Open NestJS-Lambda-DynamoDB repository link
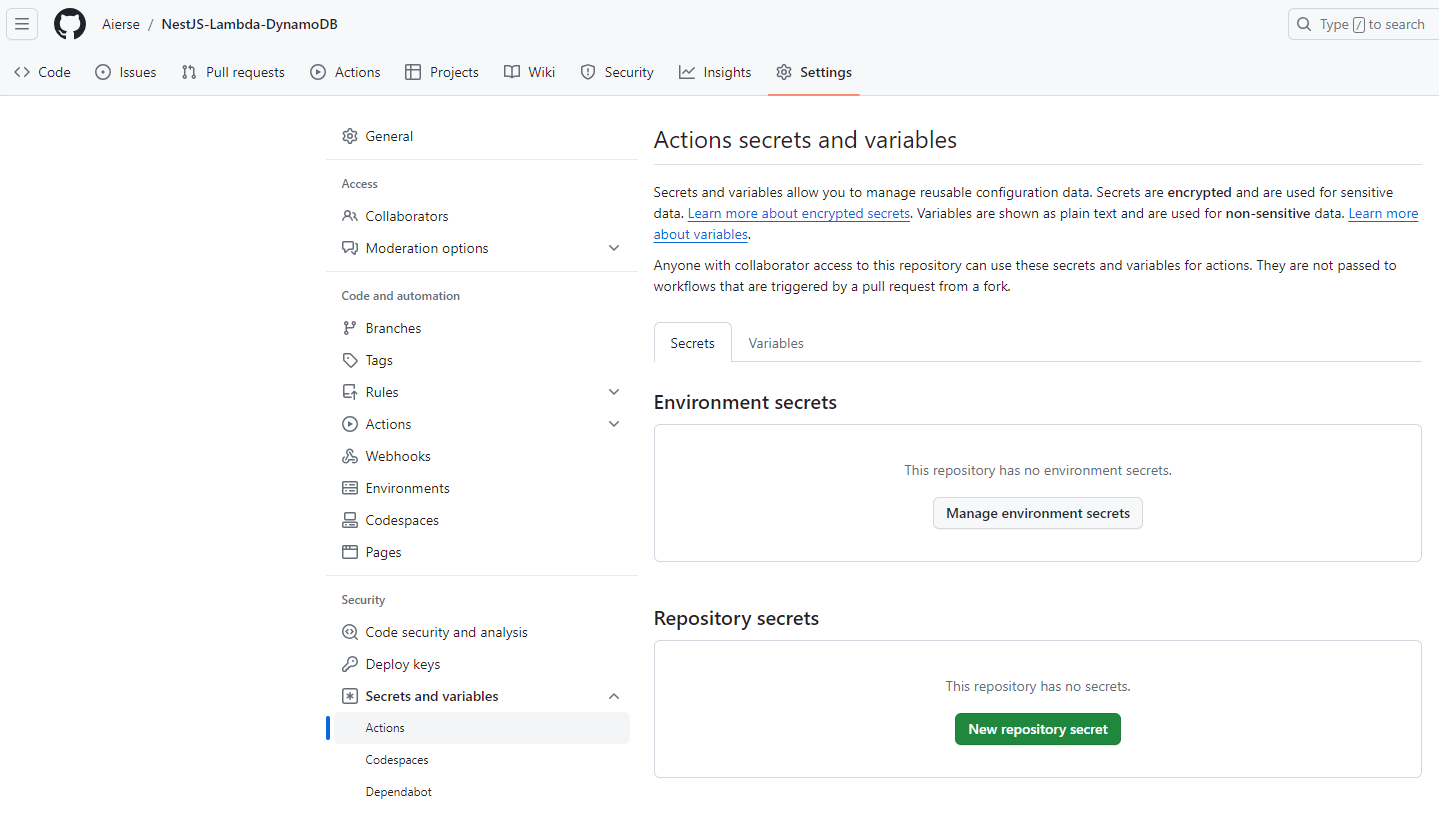The image size is (1439, 815). pos(250,24)
